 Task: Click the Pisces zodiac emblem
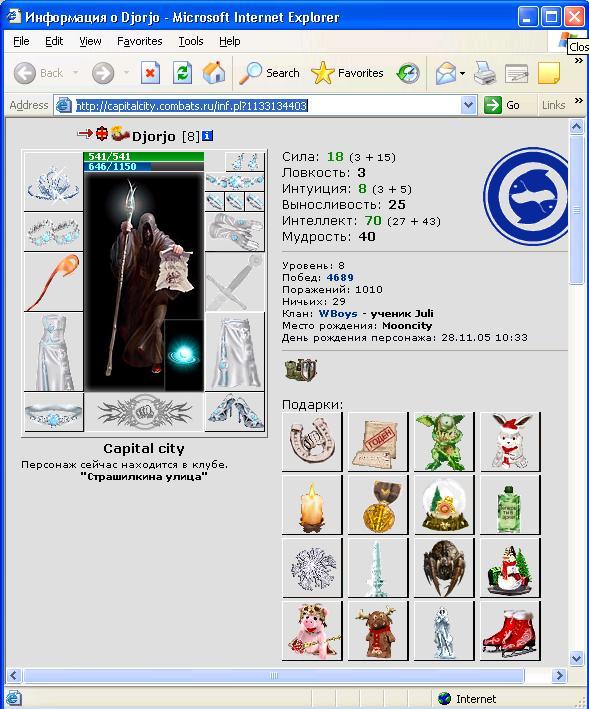click(525, 196)
